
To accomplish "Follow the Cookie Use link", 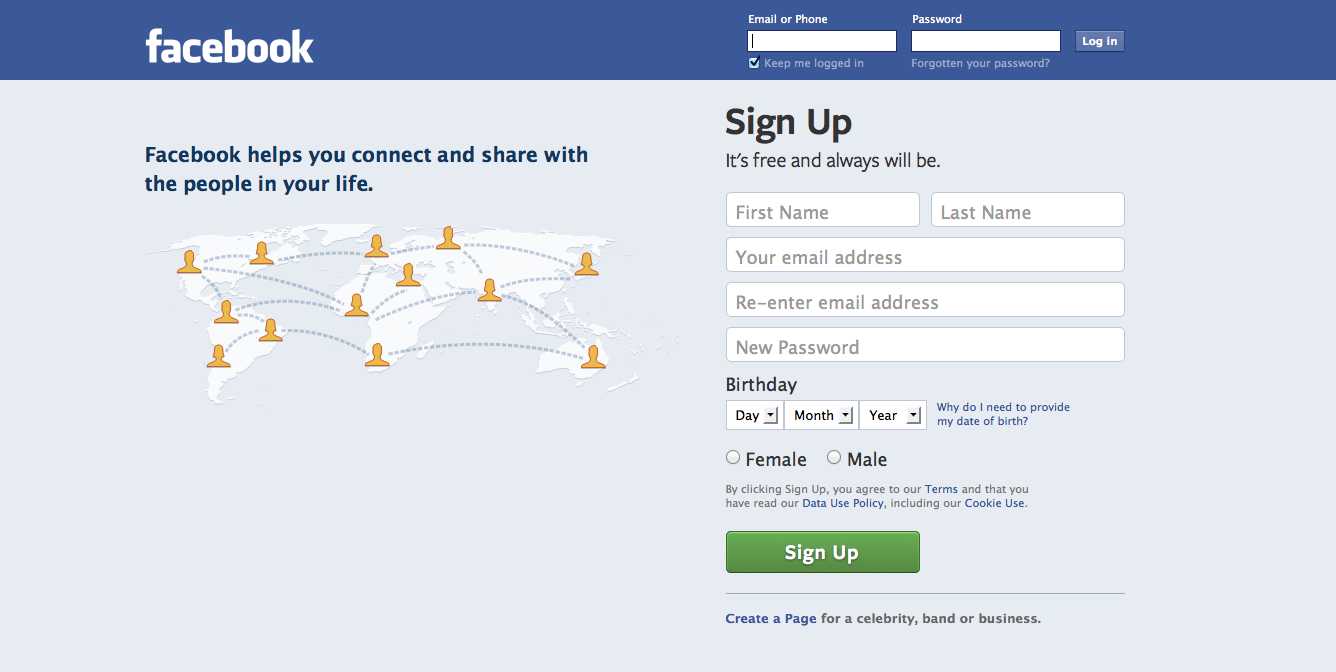I will 994,503.
